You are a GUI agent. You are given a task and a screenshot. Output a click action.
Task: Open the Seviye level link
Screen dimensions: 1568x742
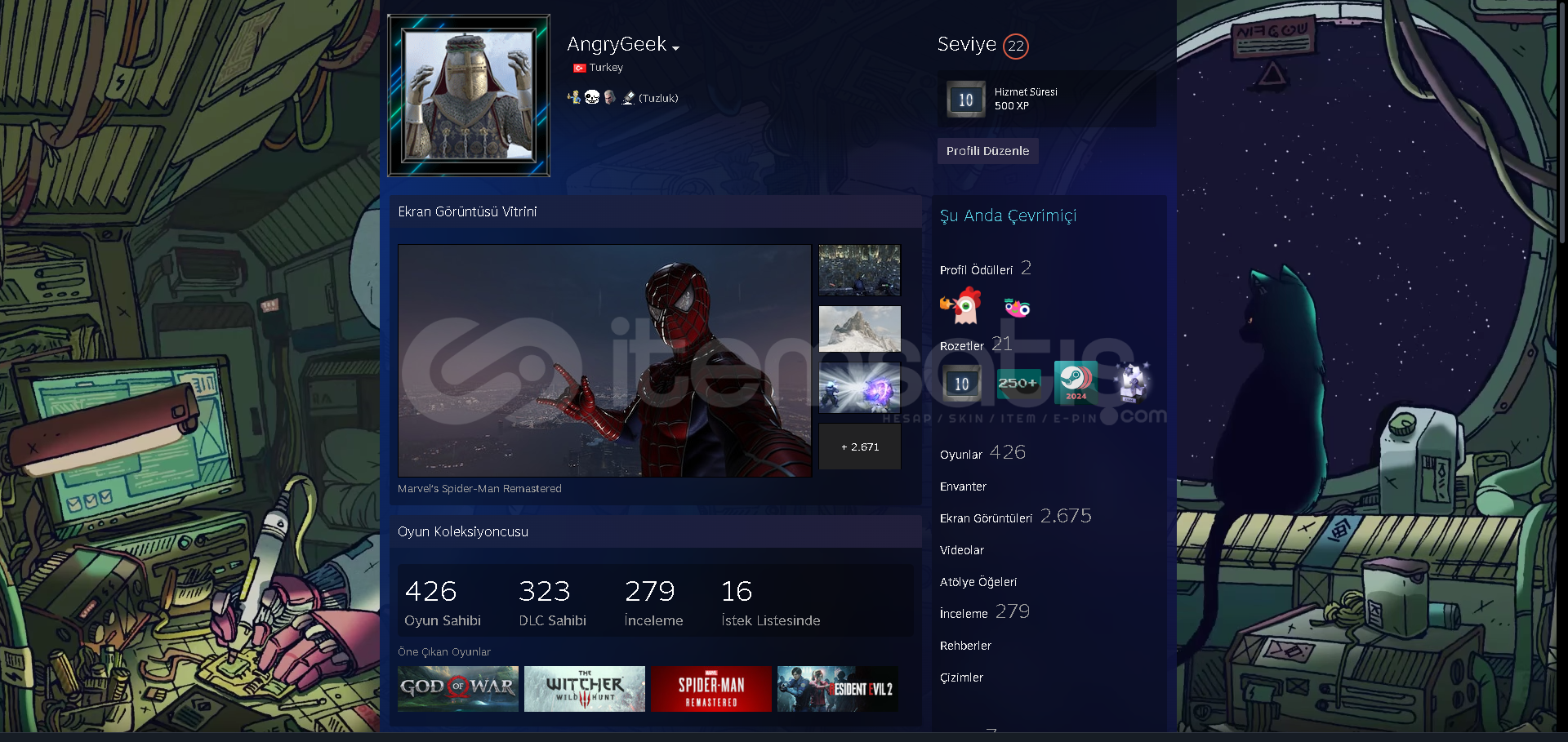(966, 44)
